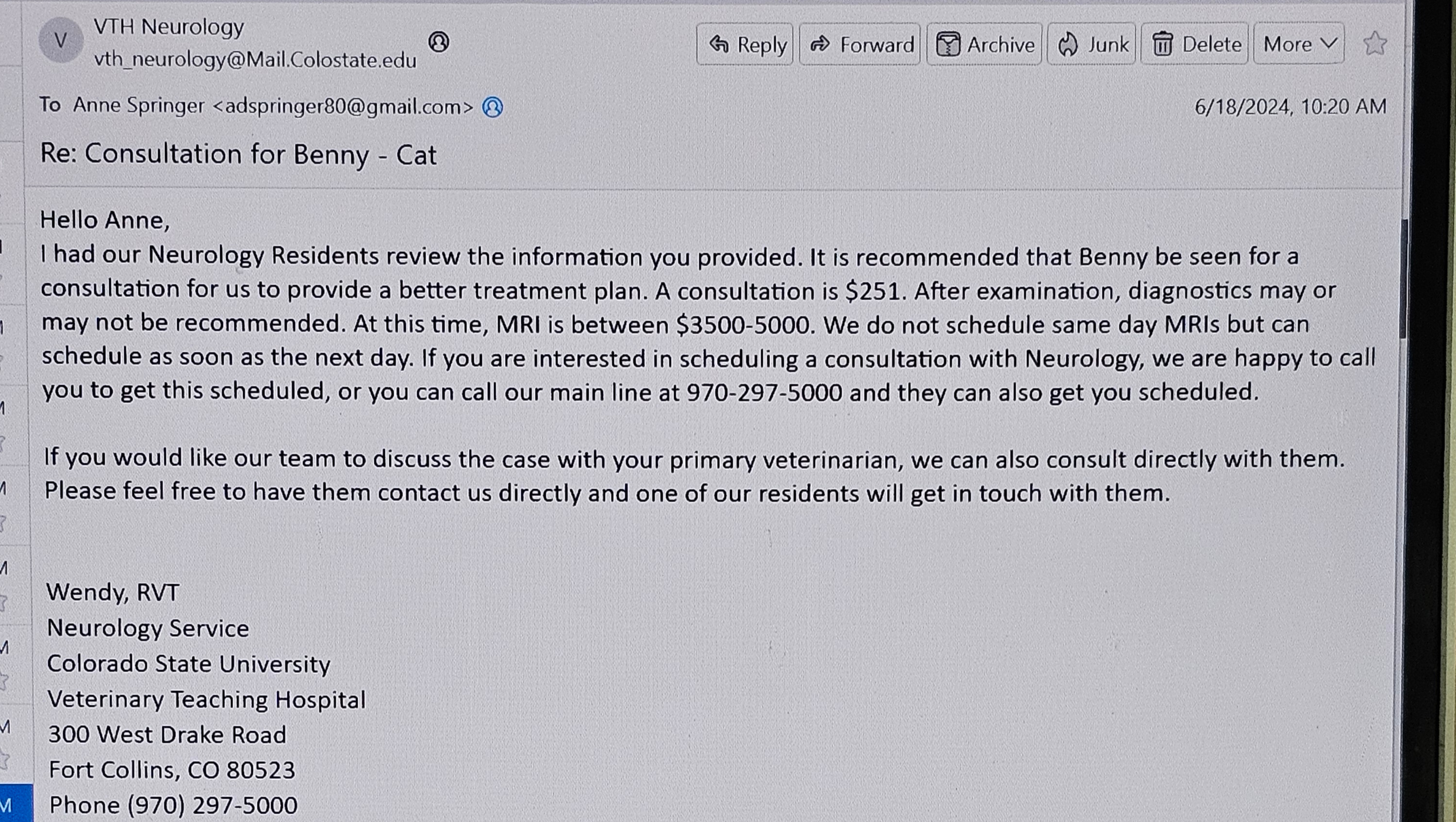This screenshot has height=822, width=1456.
Task: Click sender address vth_neurology@Mail.Colostate.edu
Action: 255,60
